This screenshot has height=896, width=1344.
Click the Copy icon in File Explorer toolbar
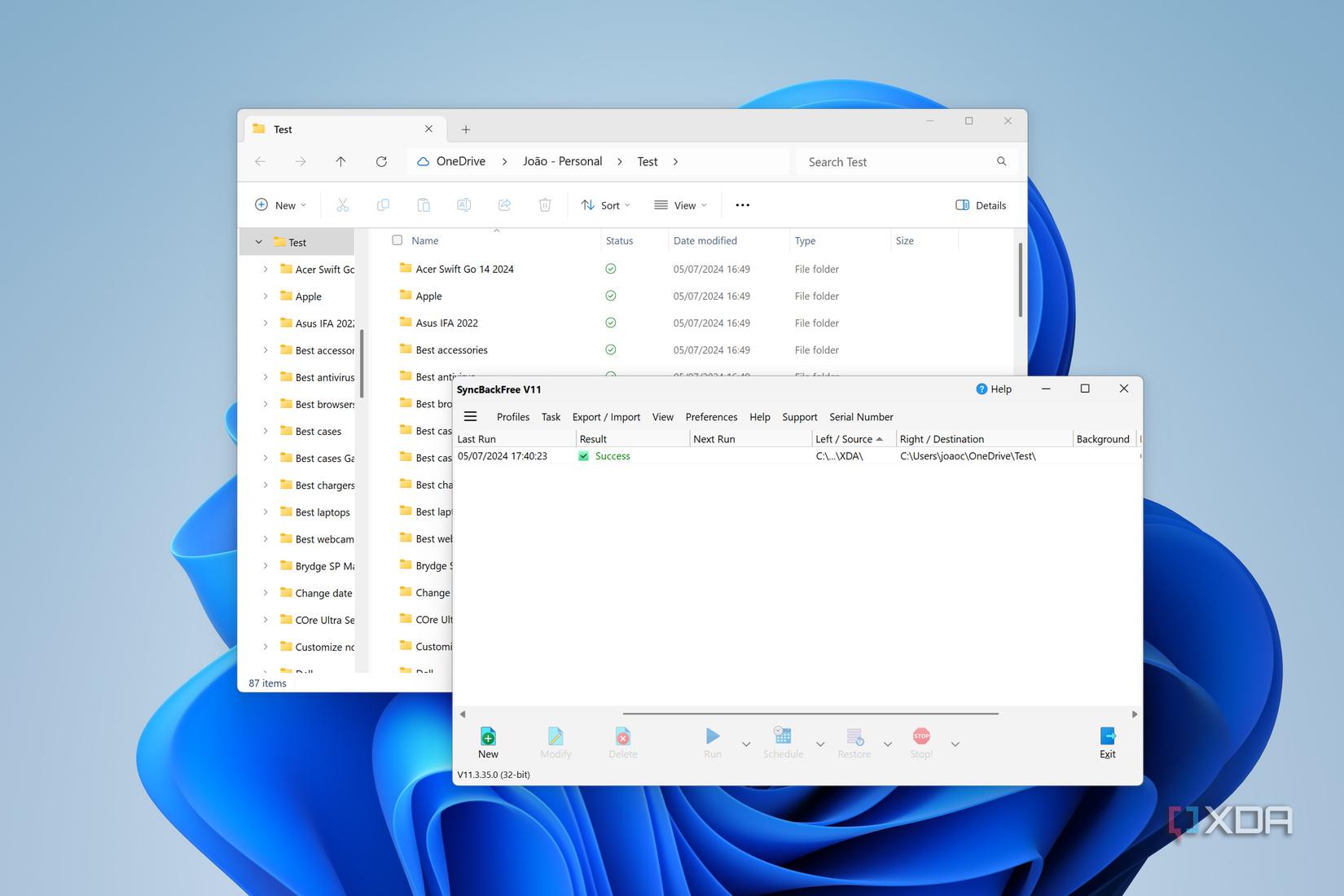[383, 205]
